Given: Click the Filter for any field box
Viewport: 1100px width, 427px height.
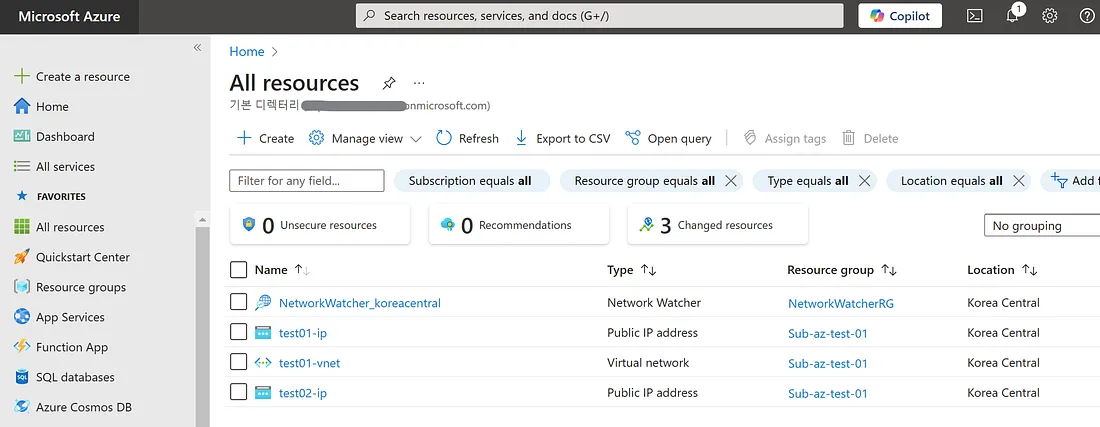Looking at the screenshot, I should point(307,181).
